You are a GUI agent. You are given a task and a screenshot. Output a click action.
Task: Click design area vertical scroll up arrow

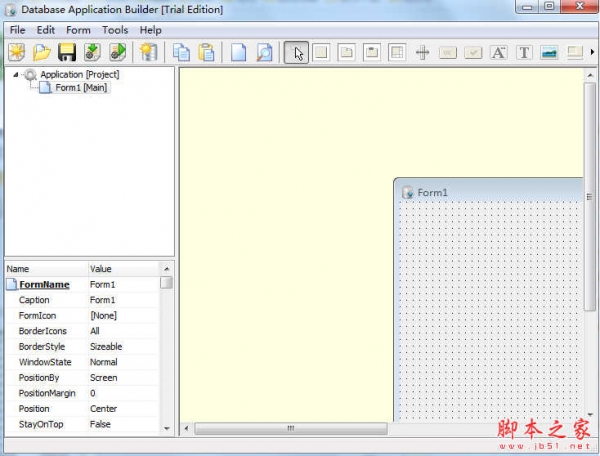pos(590,75)
